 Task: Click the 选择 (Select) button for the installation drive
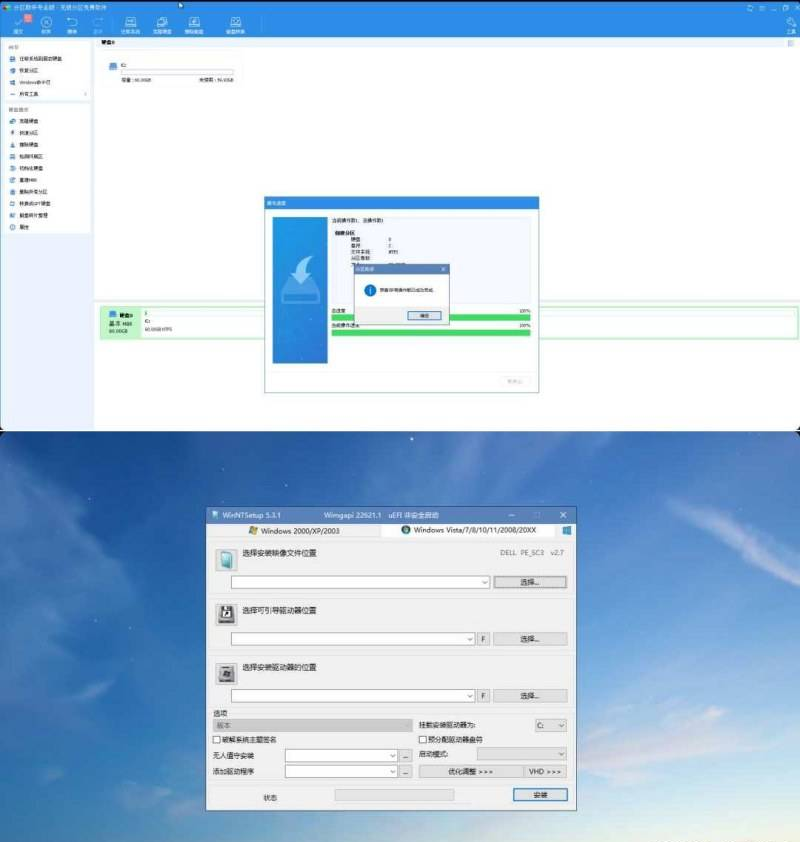pyautogui.click(x=530, y=696)
